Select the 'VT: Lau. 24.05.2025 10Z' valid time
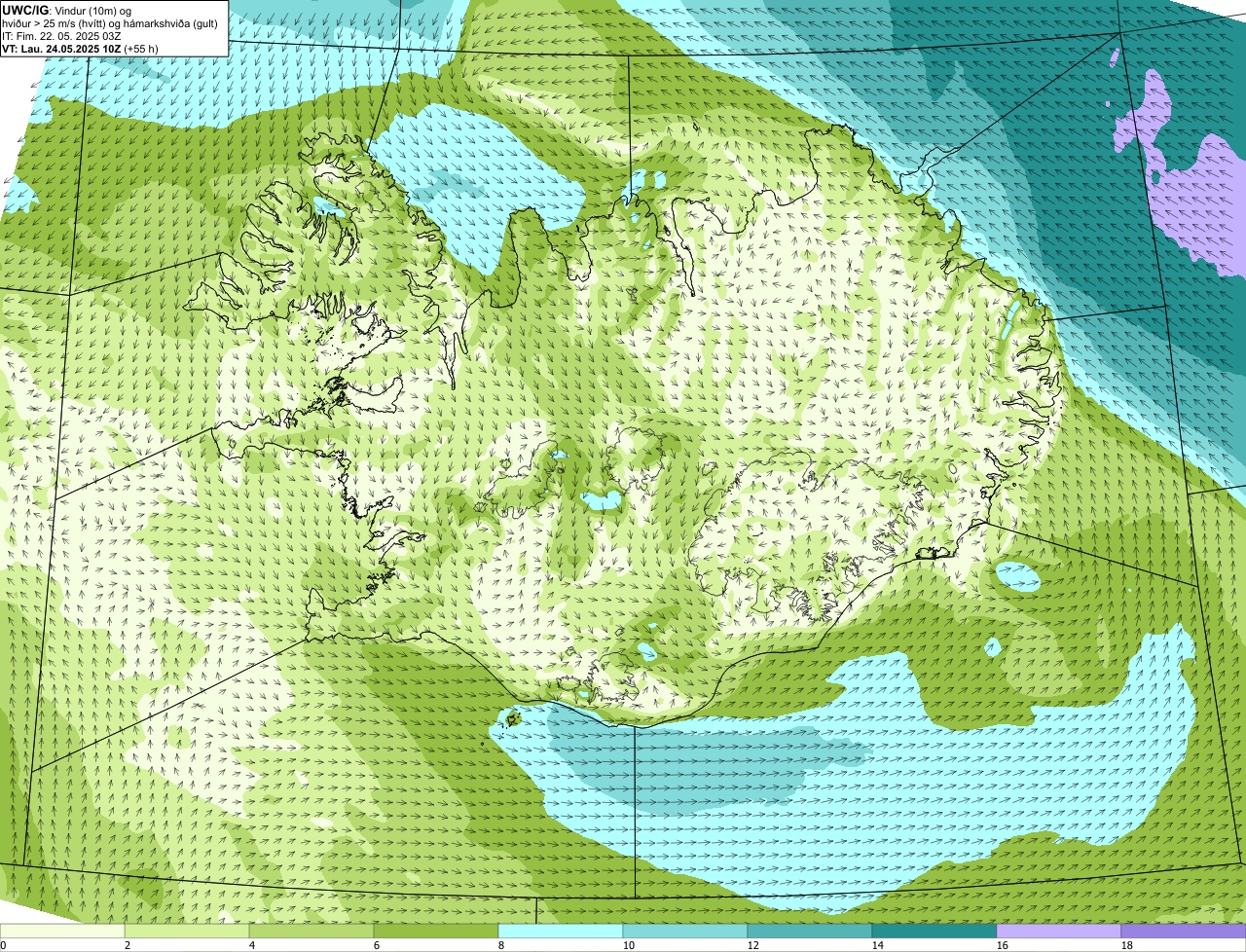 point(61,49)
